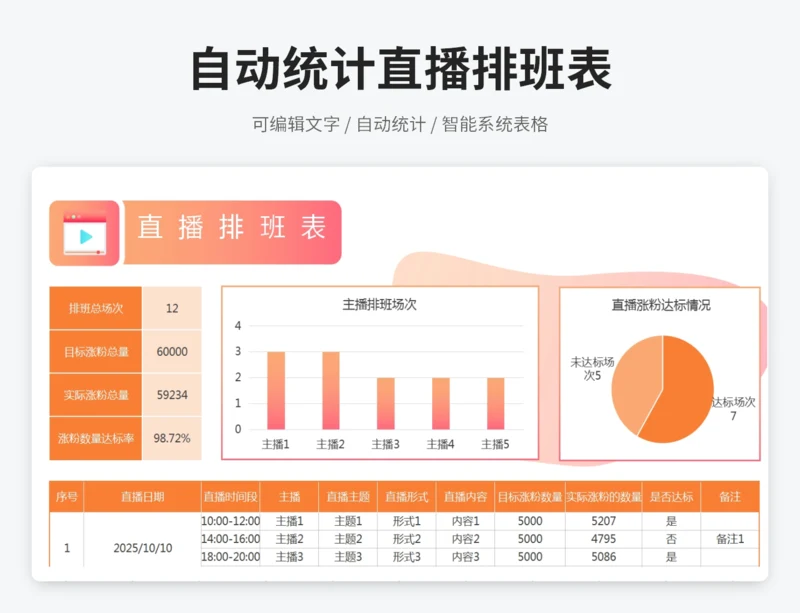The height and width of the screenshot is (613, 800).
Task: Click the pie chart title 直播涨粉达标情况
Action: click(661, 305)
